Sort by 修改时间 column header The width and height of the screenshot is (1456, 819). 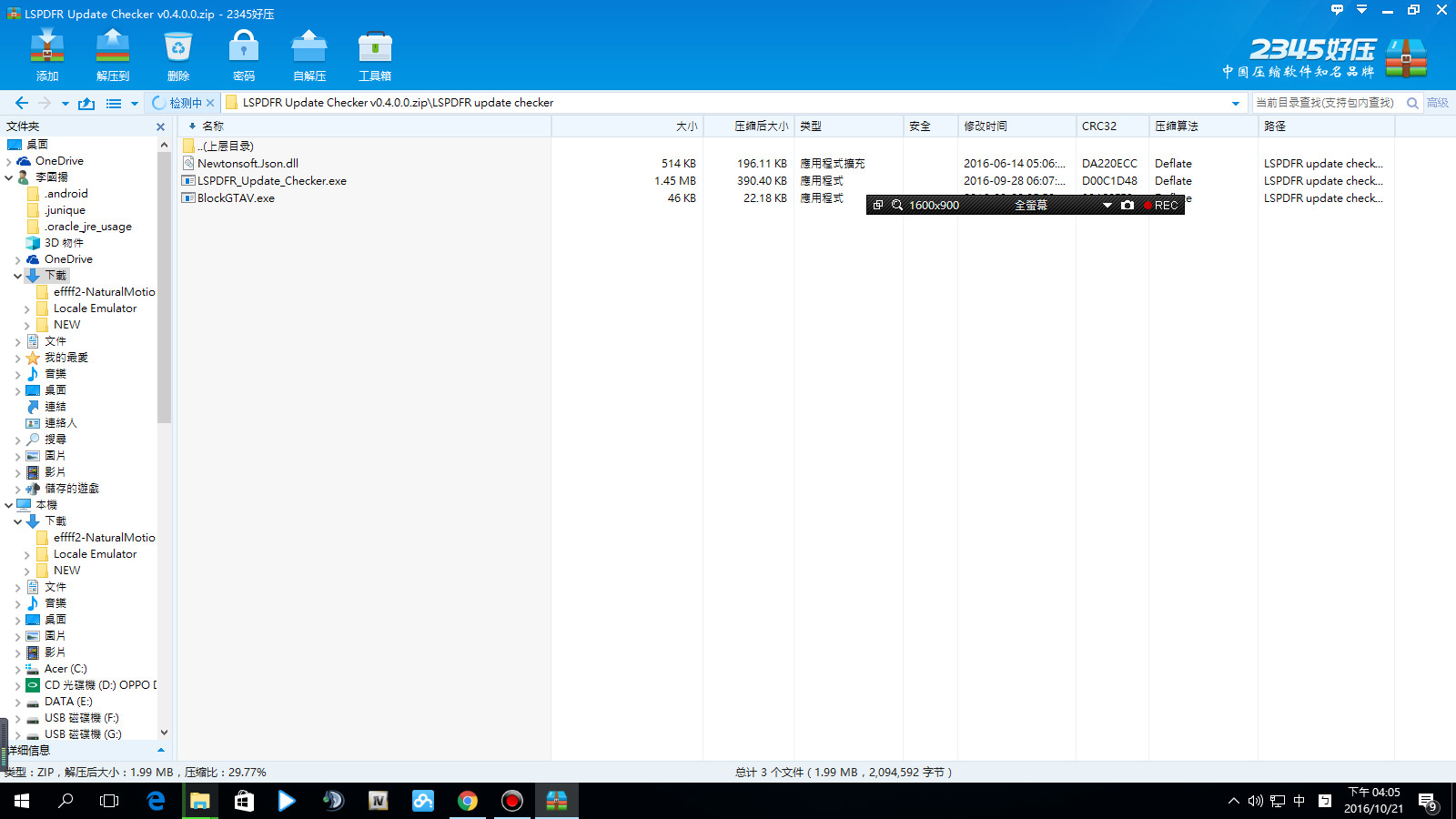pos(986,126)
